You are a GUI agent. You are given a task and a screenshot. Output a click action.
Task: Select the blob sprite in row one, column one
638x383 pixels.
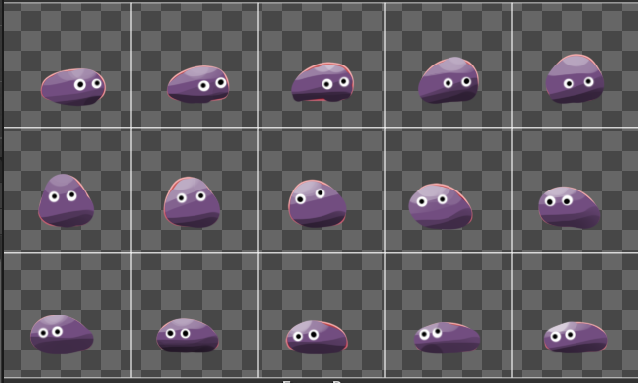coord(73,87)
